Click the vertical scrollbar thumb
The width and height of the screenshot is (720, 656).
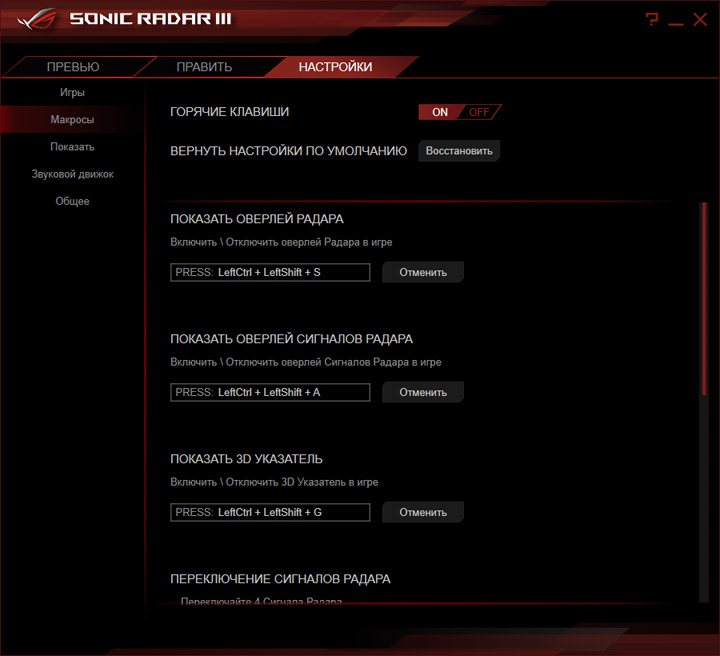click(704, 298)
